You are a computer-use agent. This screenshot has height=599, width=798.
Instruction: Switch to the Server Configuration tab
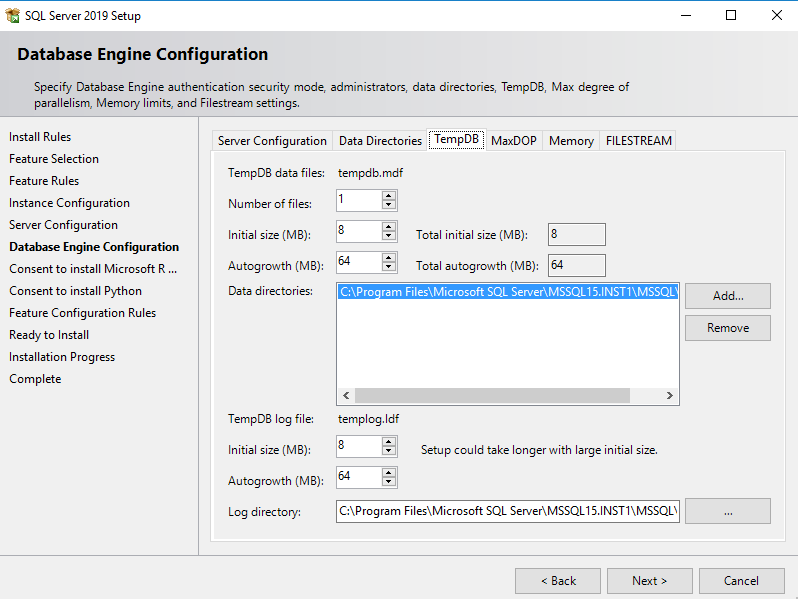pyautogui.click(x=272, y=141)
